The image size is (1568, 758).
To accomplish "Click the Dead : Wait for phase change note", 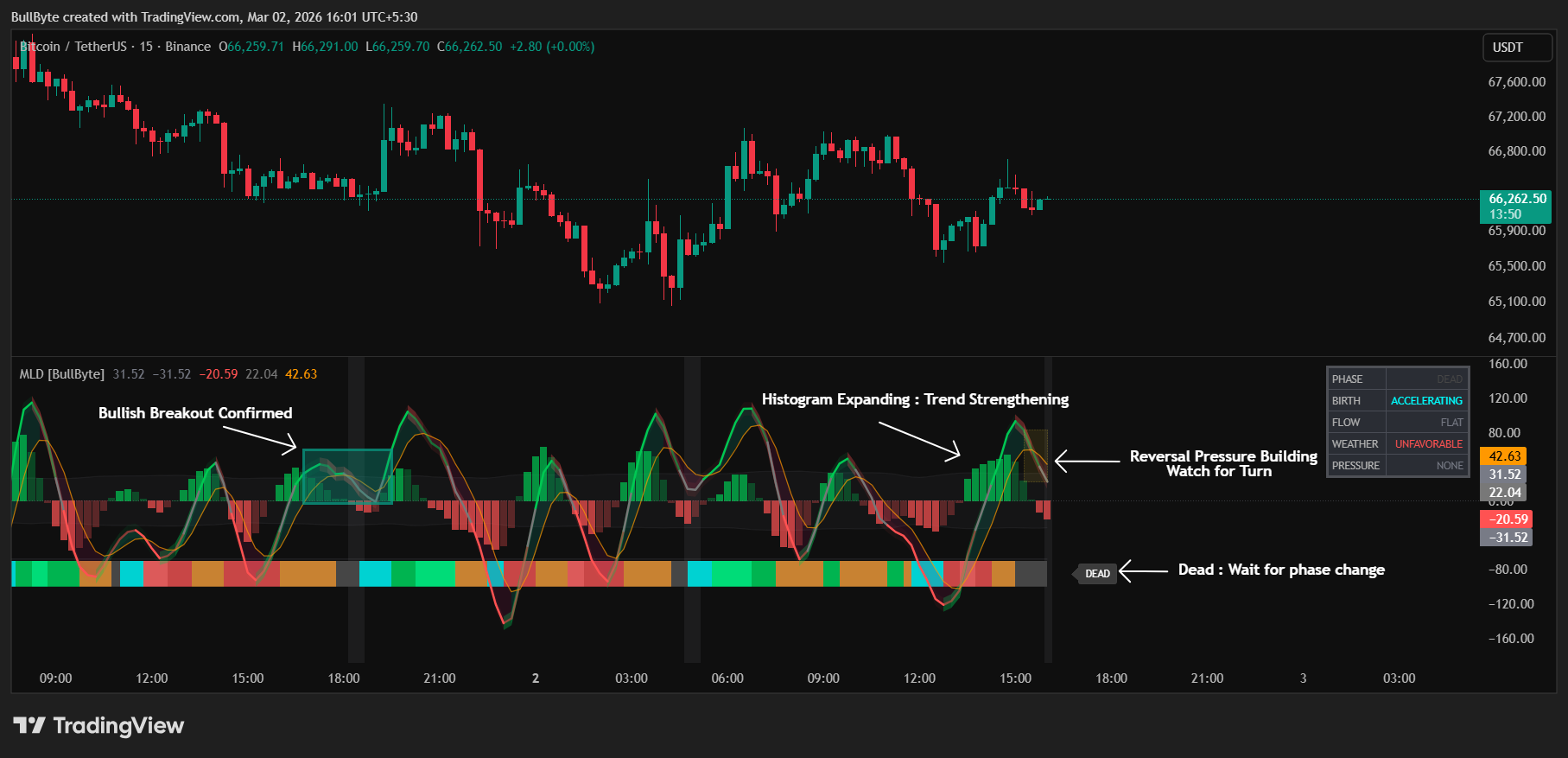I will coord(1281,570).
